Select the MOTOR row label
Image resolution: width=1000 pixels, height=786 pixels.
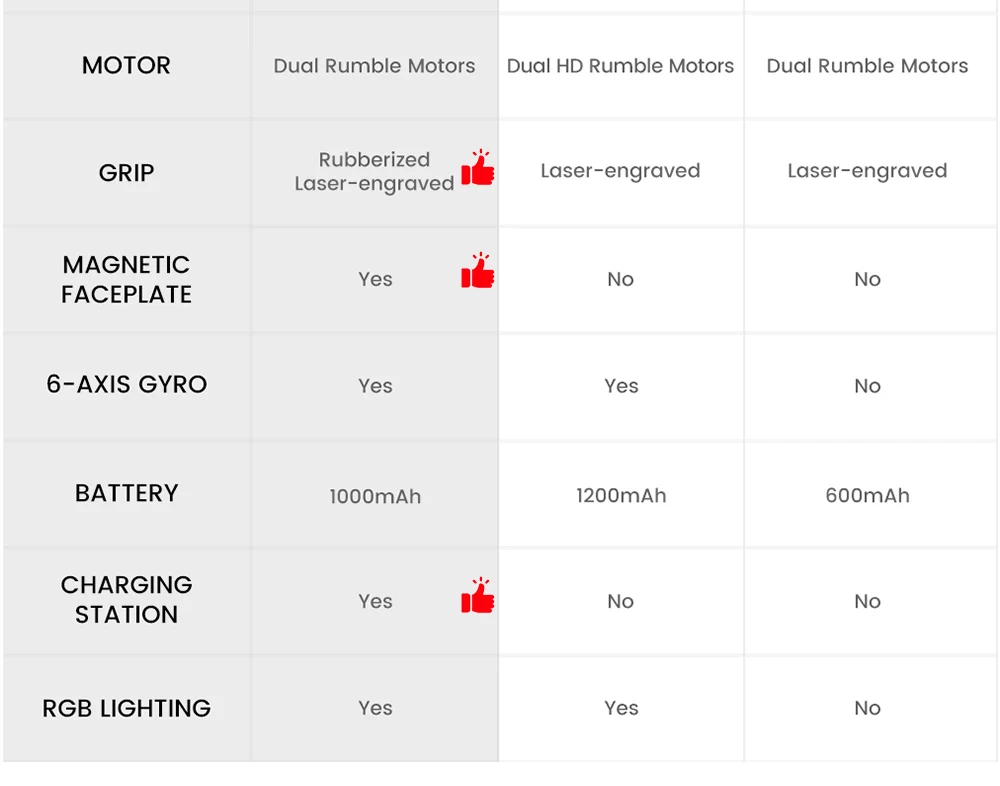tap(126, 66)
